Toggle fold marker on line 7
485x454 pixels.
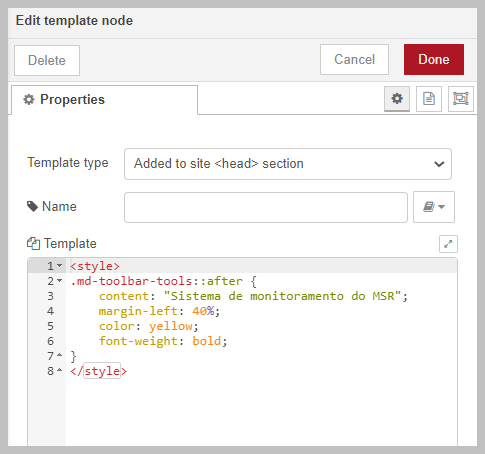pos(59,355)
